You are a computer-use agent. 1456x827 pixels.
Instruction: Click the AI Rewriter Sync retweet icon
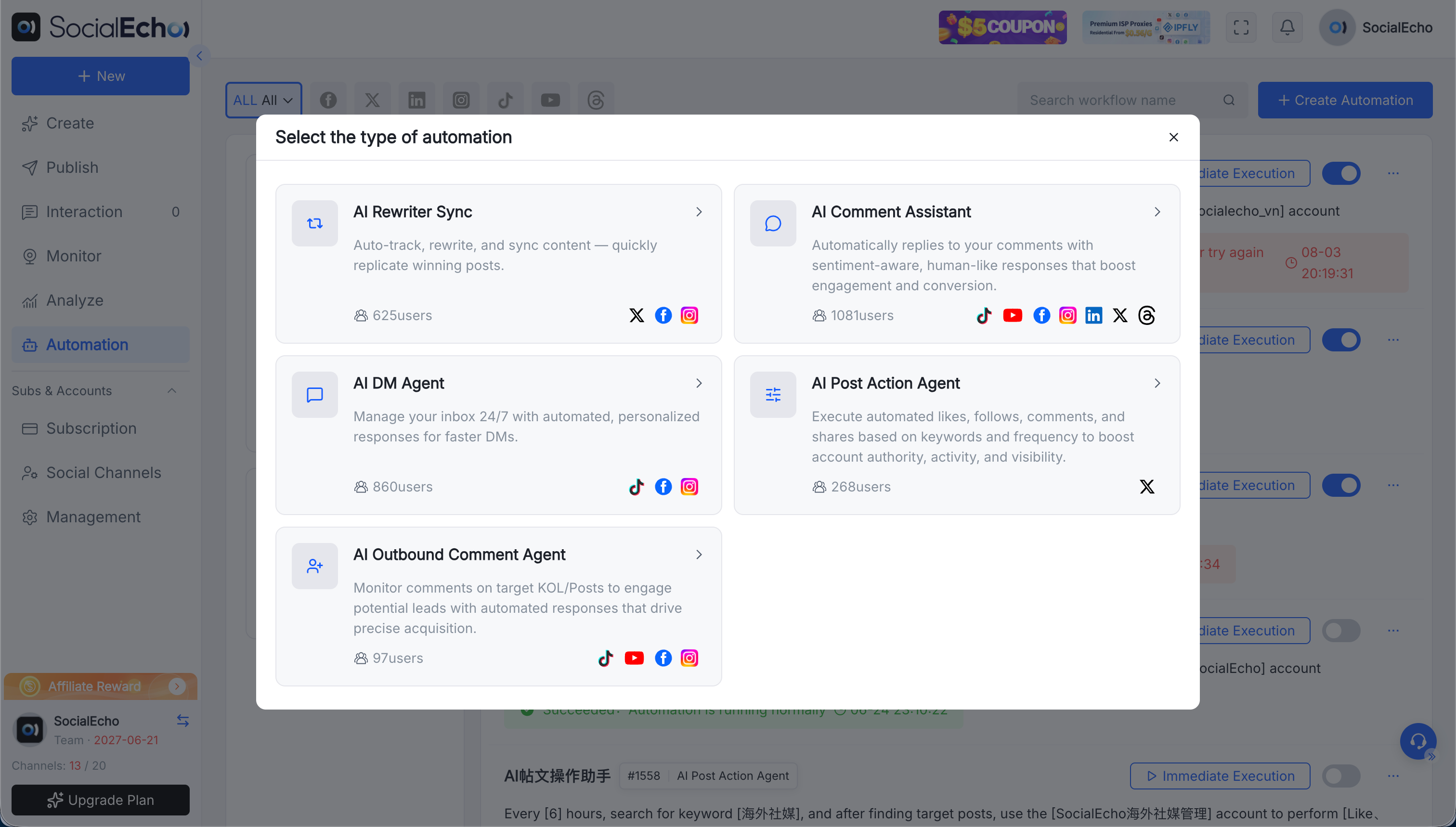[x=315, y=223]
